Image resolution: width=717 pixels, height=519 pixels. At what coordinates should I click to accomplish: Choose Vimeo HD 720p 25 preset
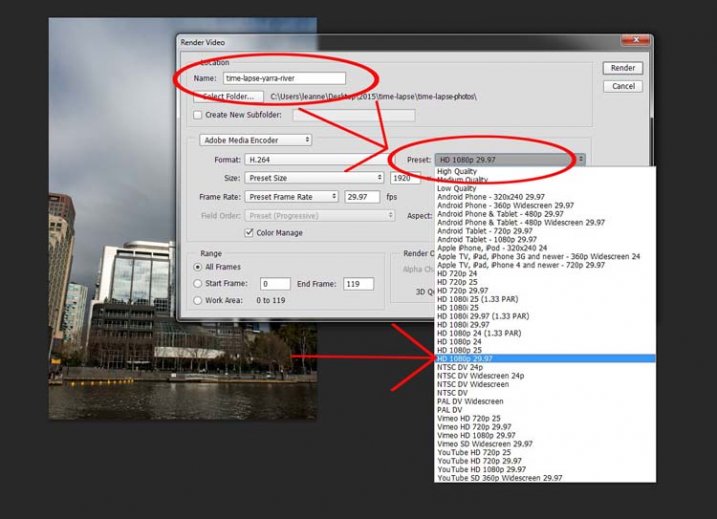click(468, 417)
